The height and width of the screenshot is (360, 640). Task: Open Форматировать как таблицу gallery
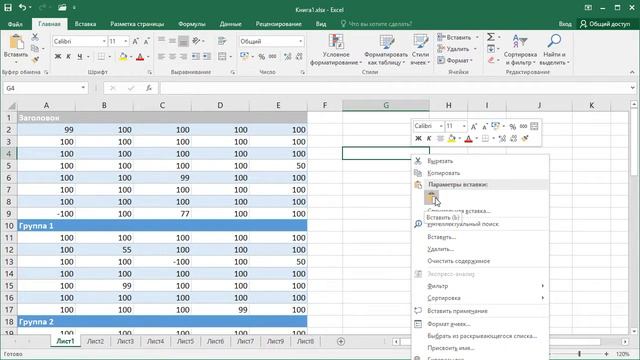pos(386,50)
